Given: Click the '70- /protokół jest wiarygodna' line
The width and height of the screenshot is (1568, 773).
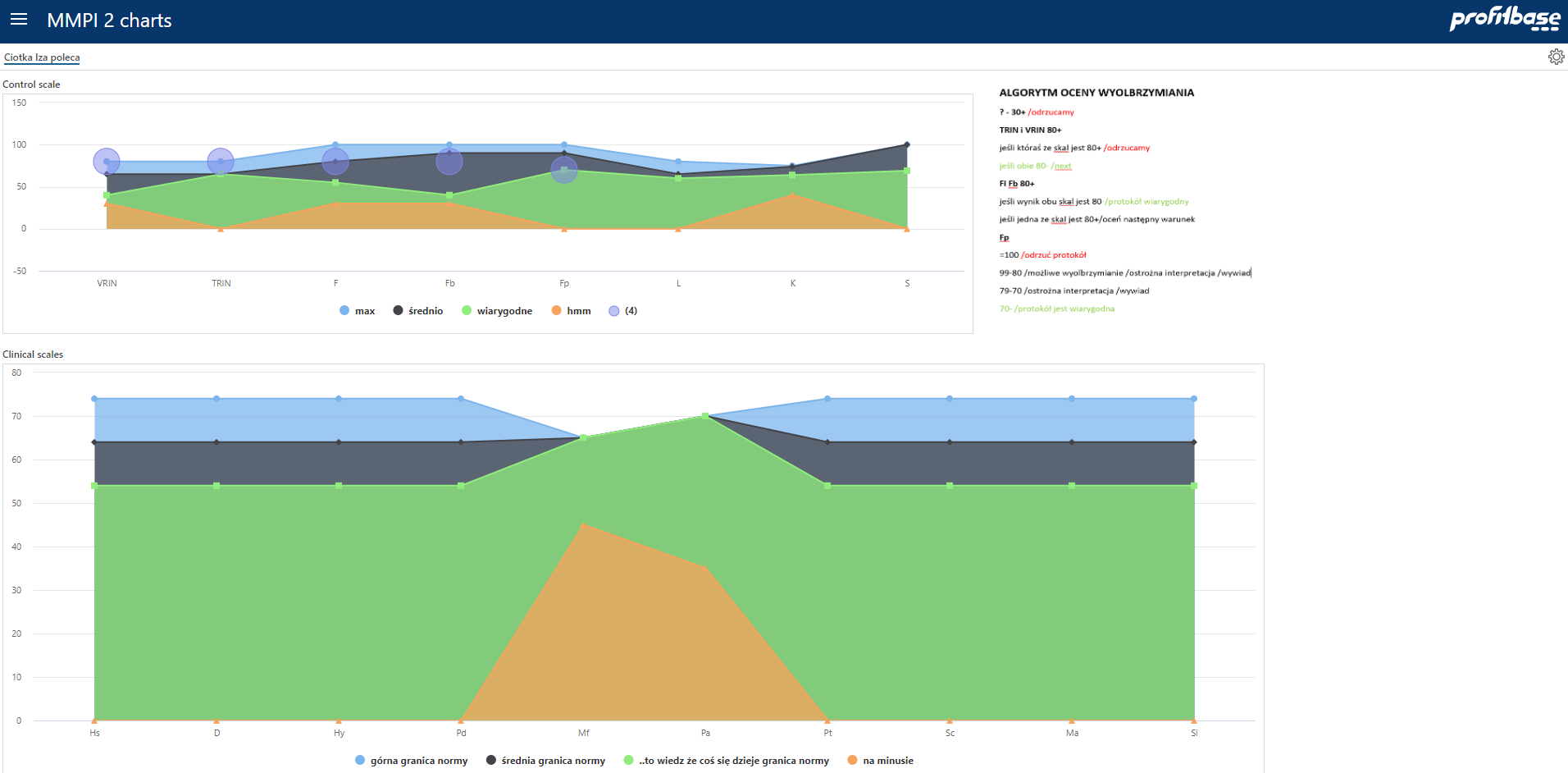Looking at the screenshot, I should tap(1057, 309).
